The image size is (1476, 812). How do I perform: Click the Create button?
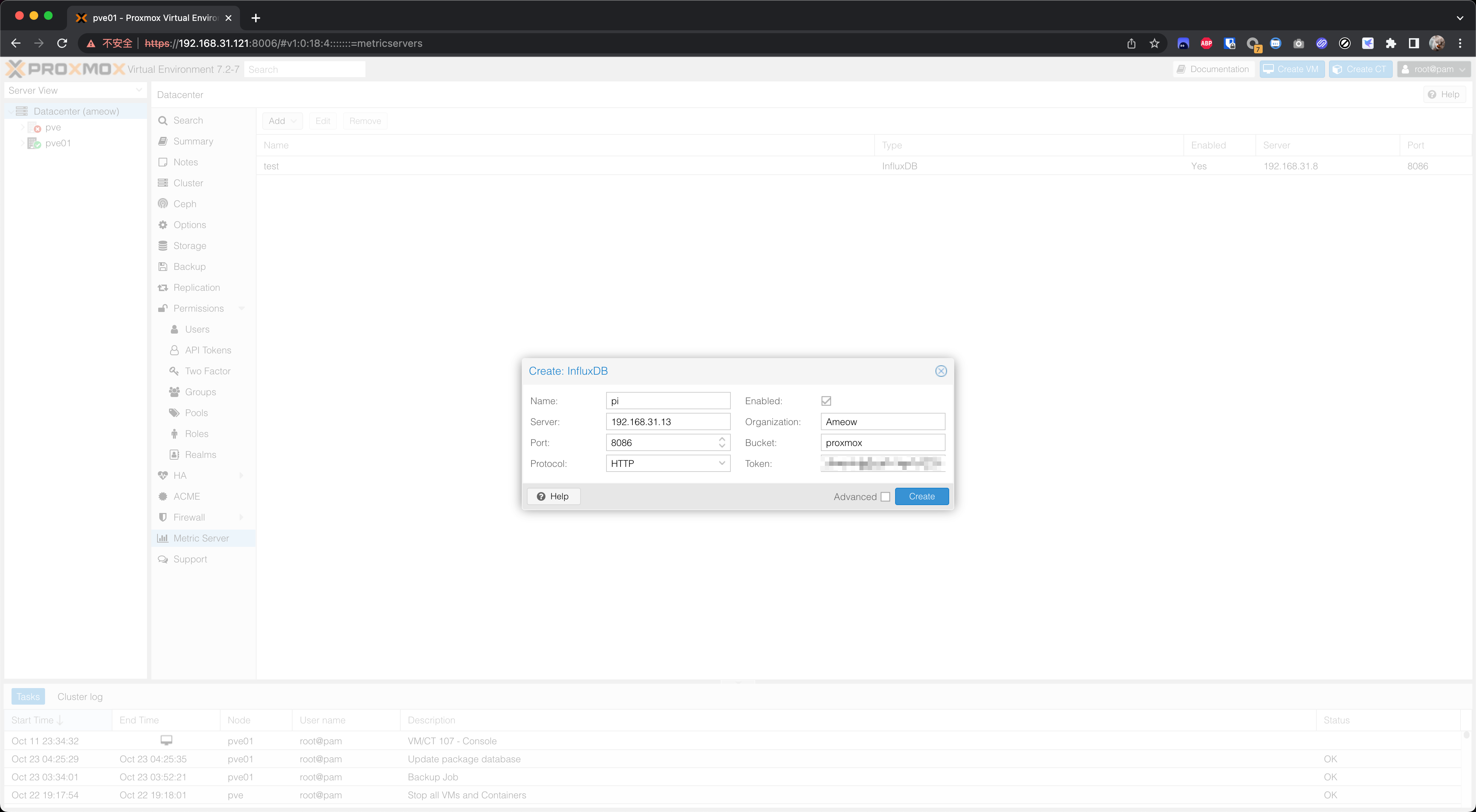921,496
